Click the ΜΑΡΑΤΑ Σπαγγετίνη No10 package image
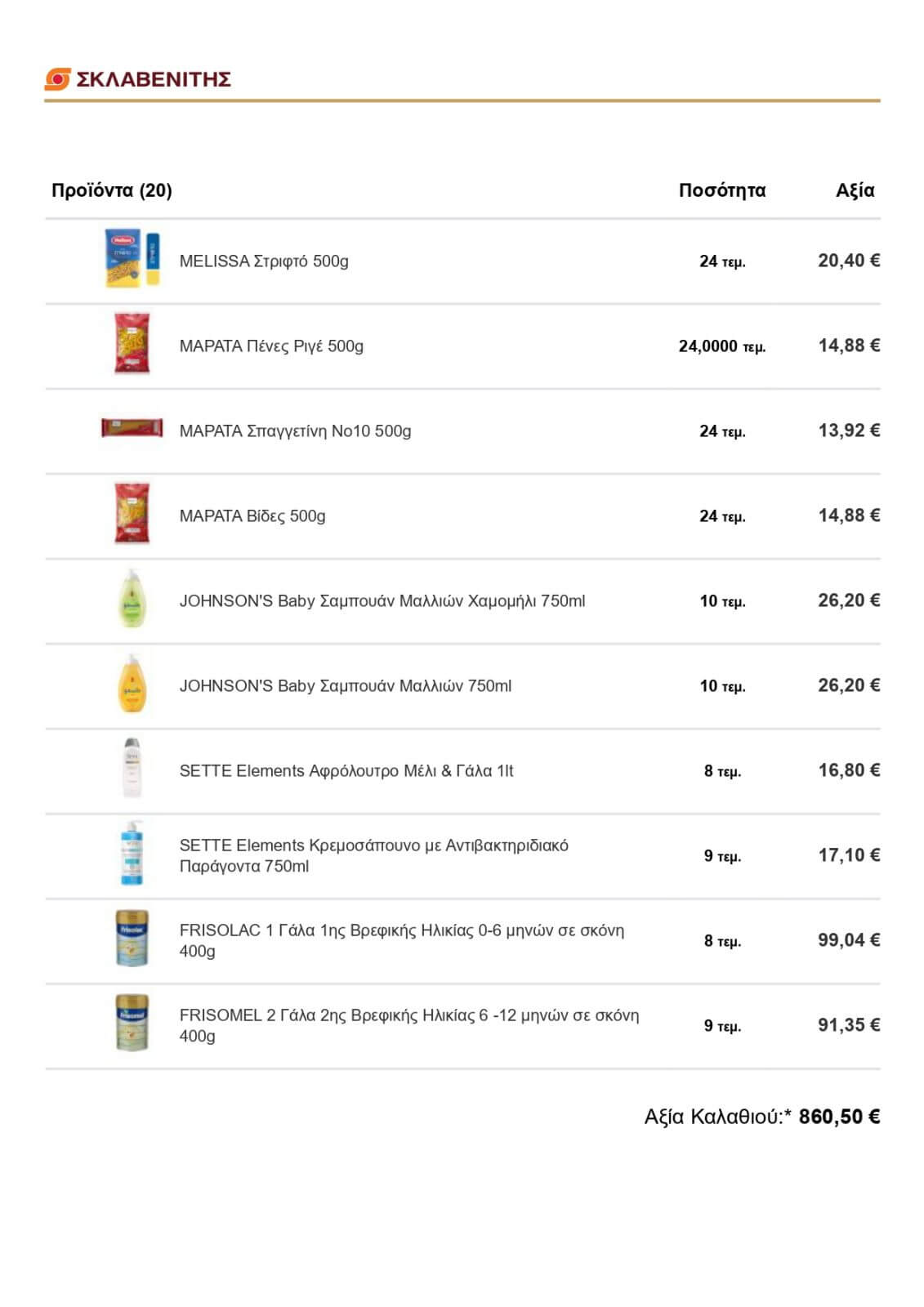 point(132,428)
